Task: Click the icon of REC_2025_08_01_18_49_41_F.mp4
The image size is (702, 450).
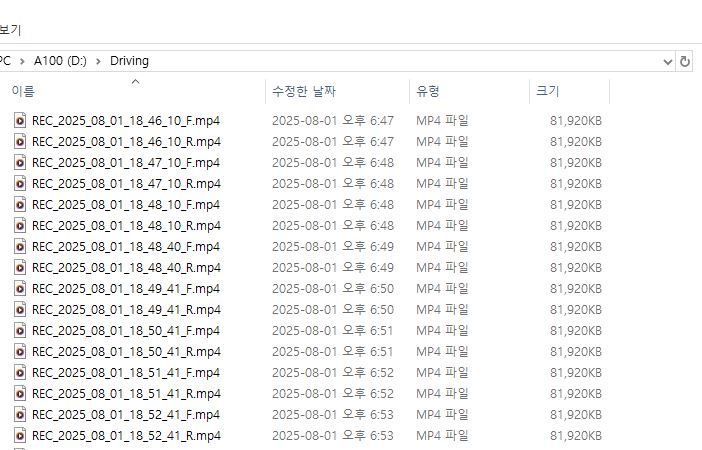Action: 20,289
